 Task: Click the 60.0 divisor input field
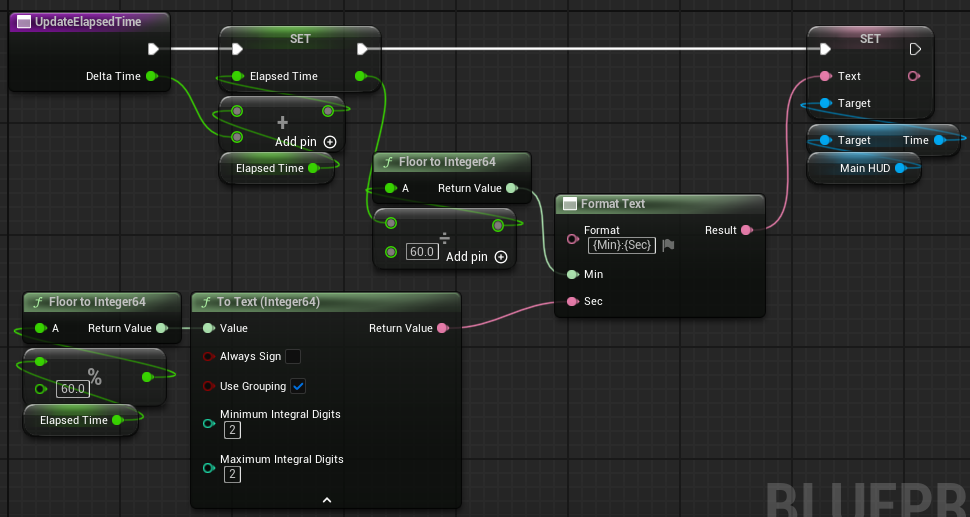422,252
